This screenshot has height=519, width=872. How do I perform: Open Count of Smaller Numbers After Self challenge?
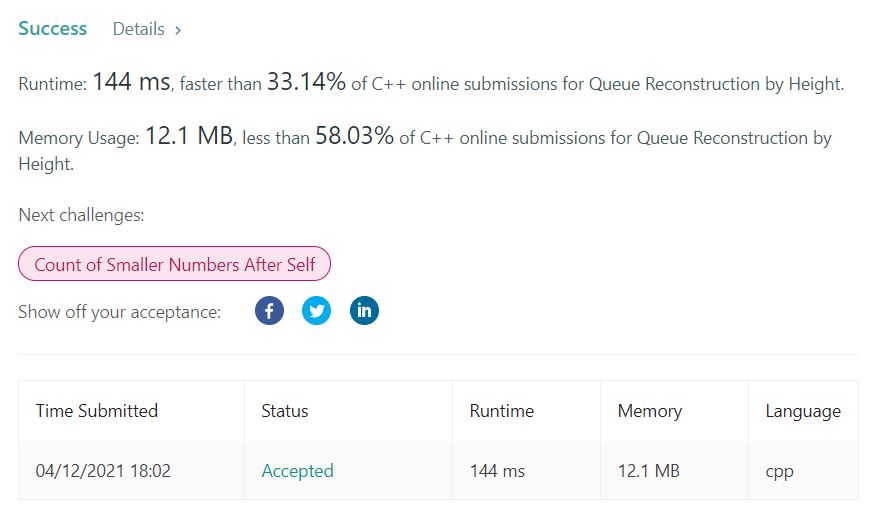[x=174, y=265]
